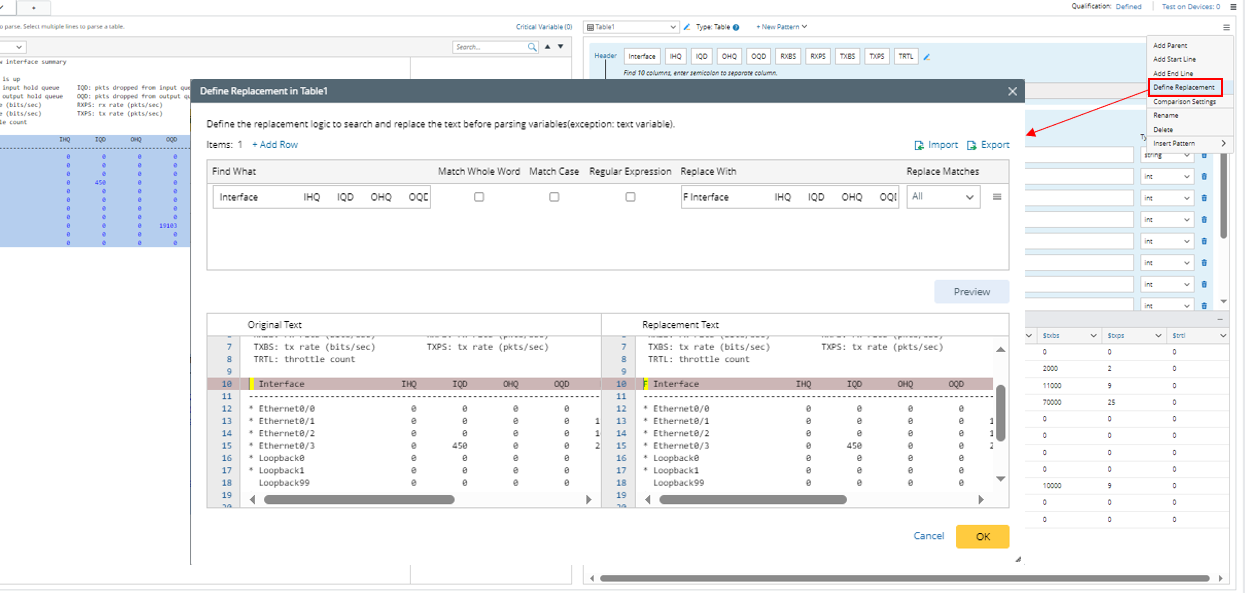Enable the Match Whole Word checkbox
The height and width of the screenshot is (593, 1245).
coord(479,197)
